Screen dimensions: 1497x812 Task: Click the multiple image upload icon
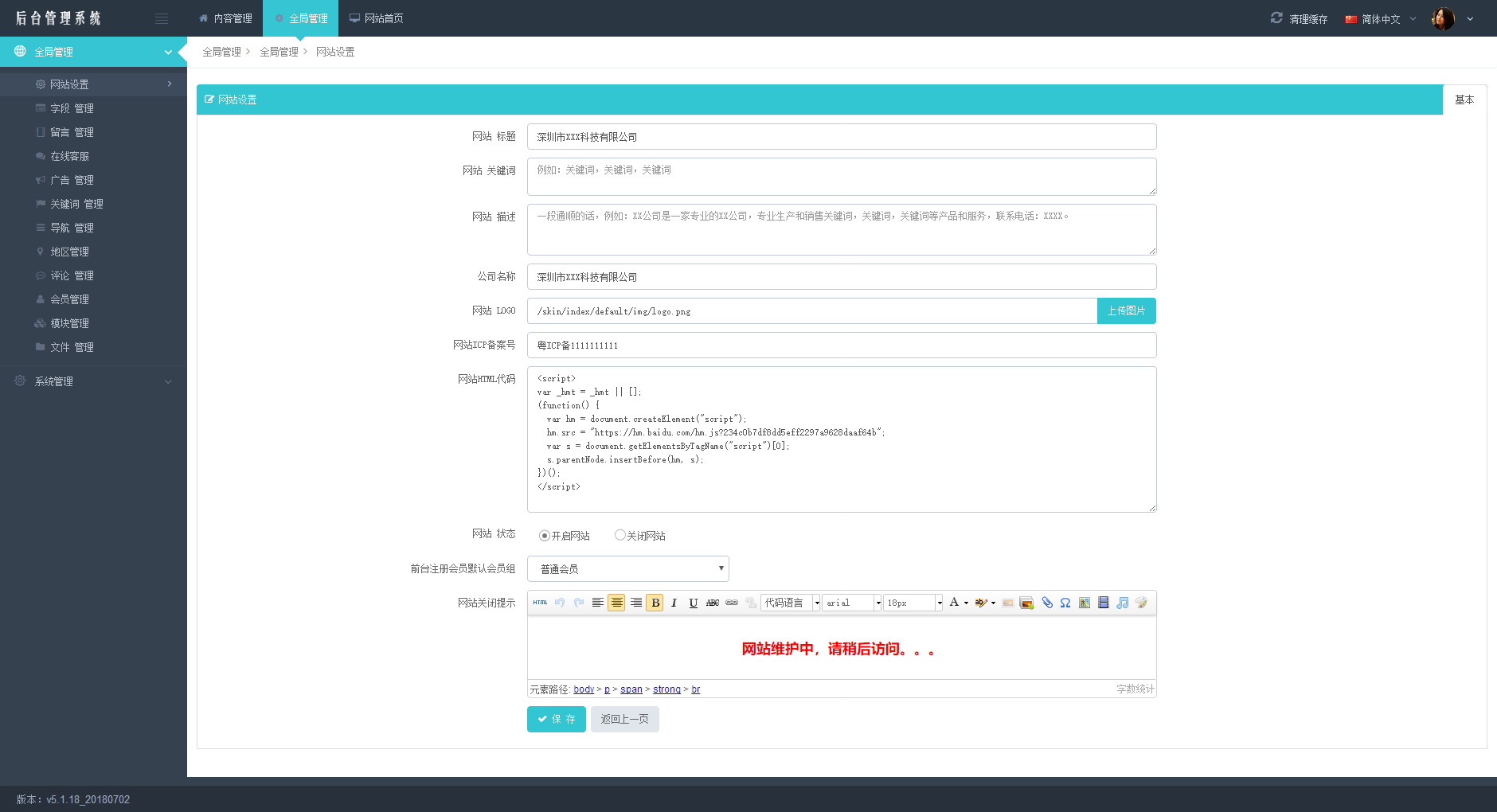point(1027,603)
